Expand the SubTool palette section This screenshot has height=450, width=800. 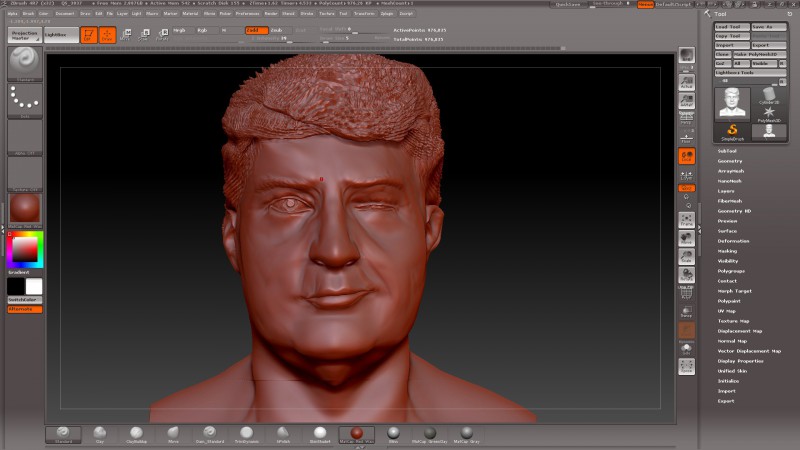[x=727, y=151]
